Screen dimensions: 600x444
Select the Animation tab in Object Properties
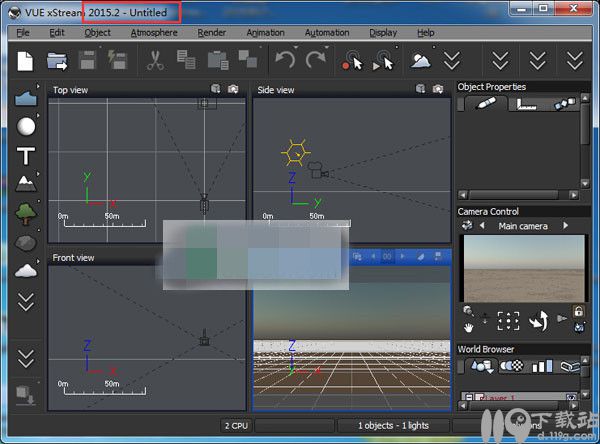(565, 104)
